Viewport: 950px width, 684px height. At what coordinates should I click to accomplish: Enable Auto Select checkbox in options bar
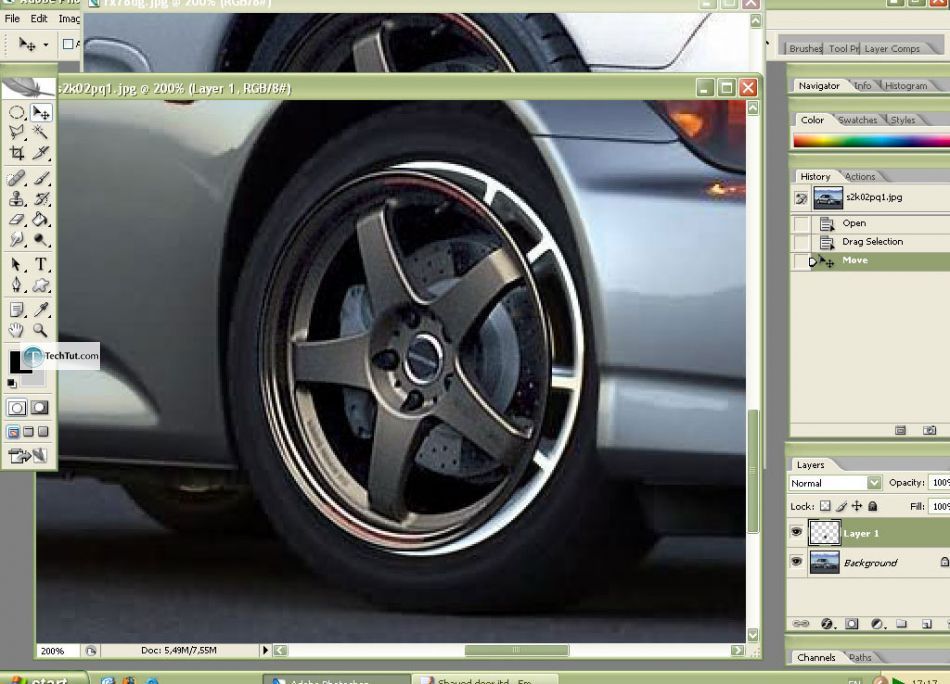(68, 44)
